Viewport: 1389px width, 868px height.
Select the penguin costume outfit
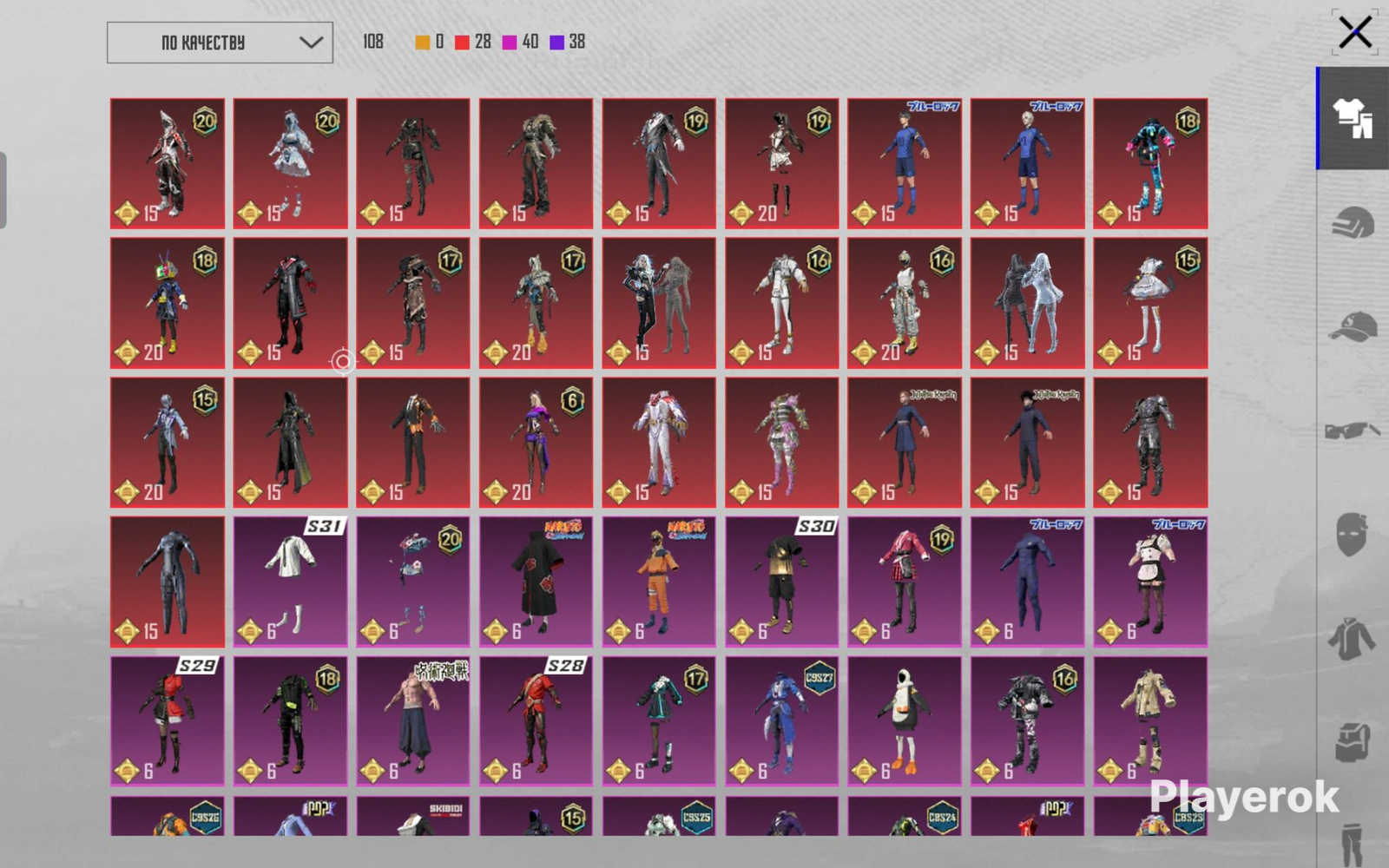point(905,721)
